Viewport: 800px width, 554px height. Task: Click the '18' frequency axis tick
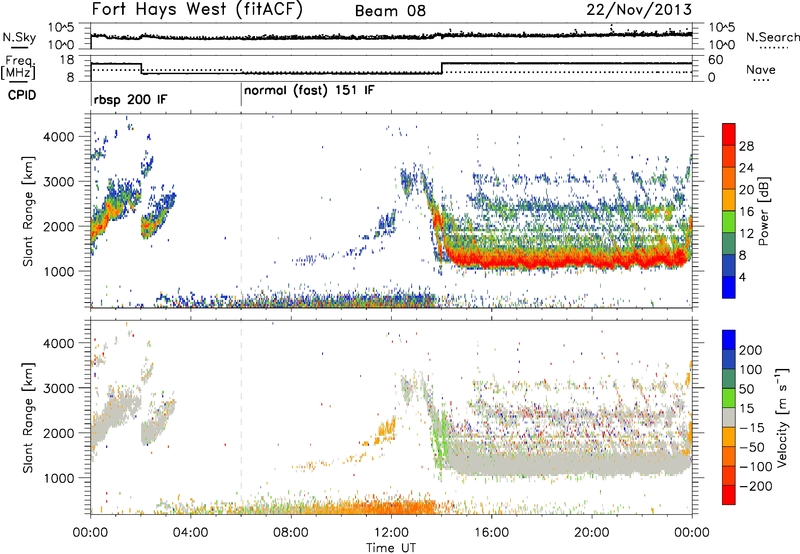click(x=67, y=60)
